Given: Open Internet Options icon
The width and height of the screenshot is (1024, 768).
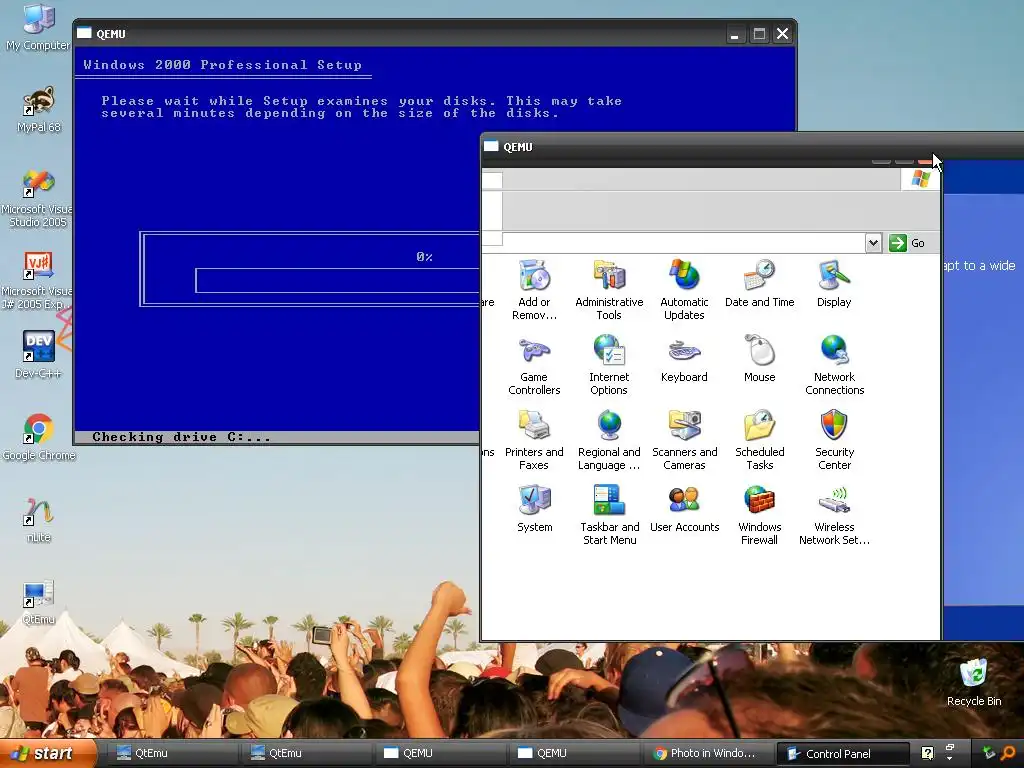Looking at the screenshot, I should (609, 364).
